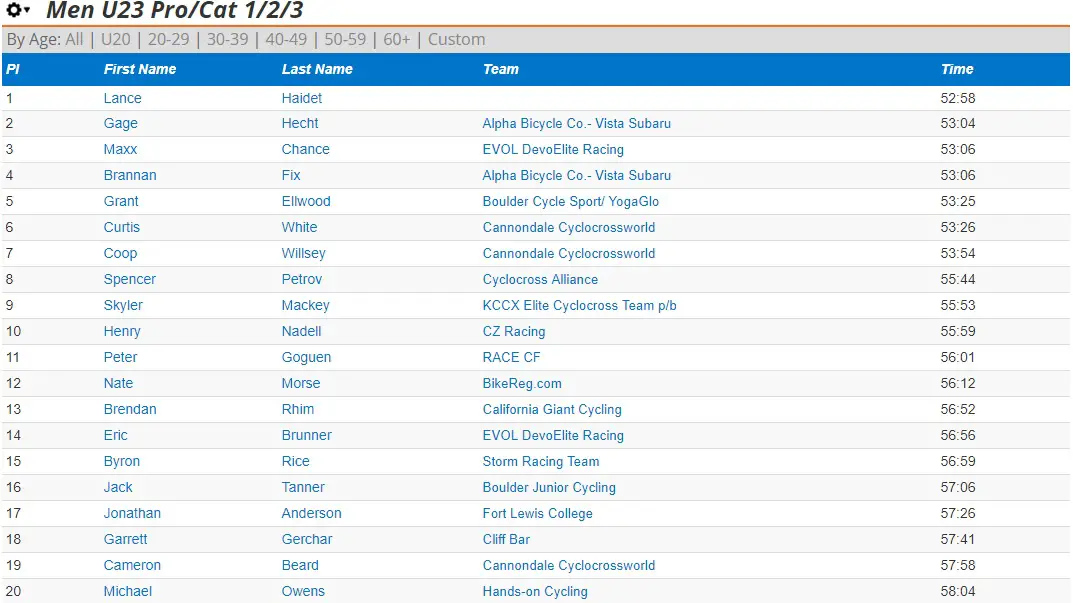1073x603 pixels.
Task: Filter results by U20 age group
Action: pyautogui.click(x=116, y=40)
